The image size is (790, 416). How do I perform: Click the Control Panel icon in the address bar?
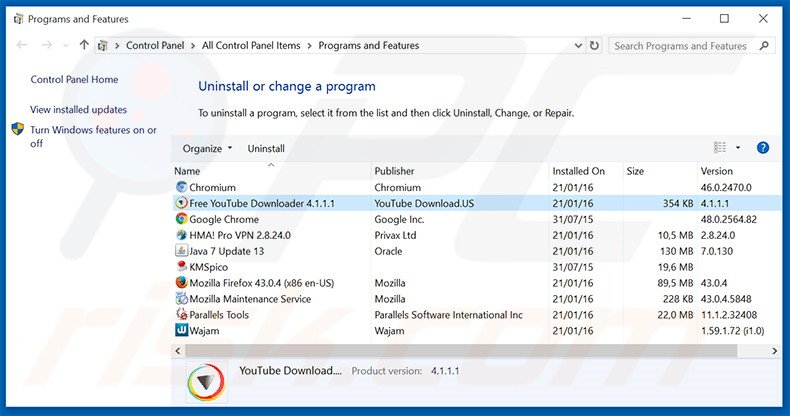point(103,45)
